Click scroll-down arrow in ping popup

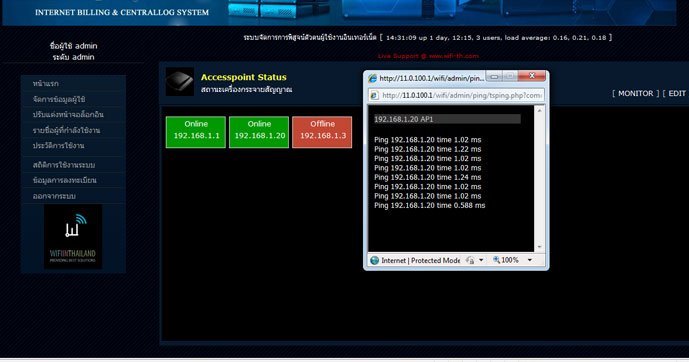pyautogui.click(x=540, y=247)
